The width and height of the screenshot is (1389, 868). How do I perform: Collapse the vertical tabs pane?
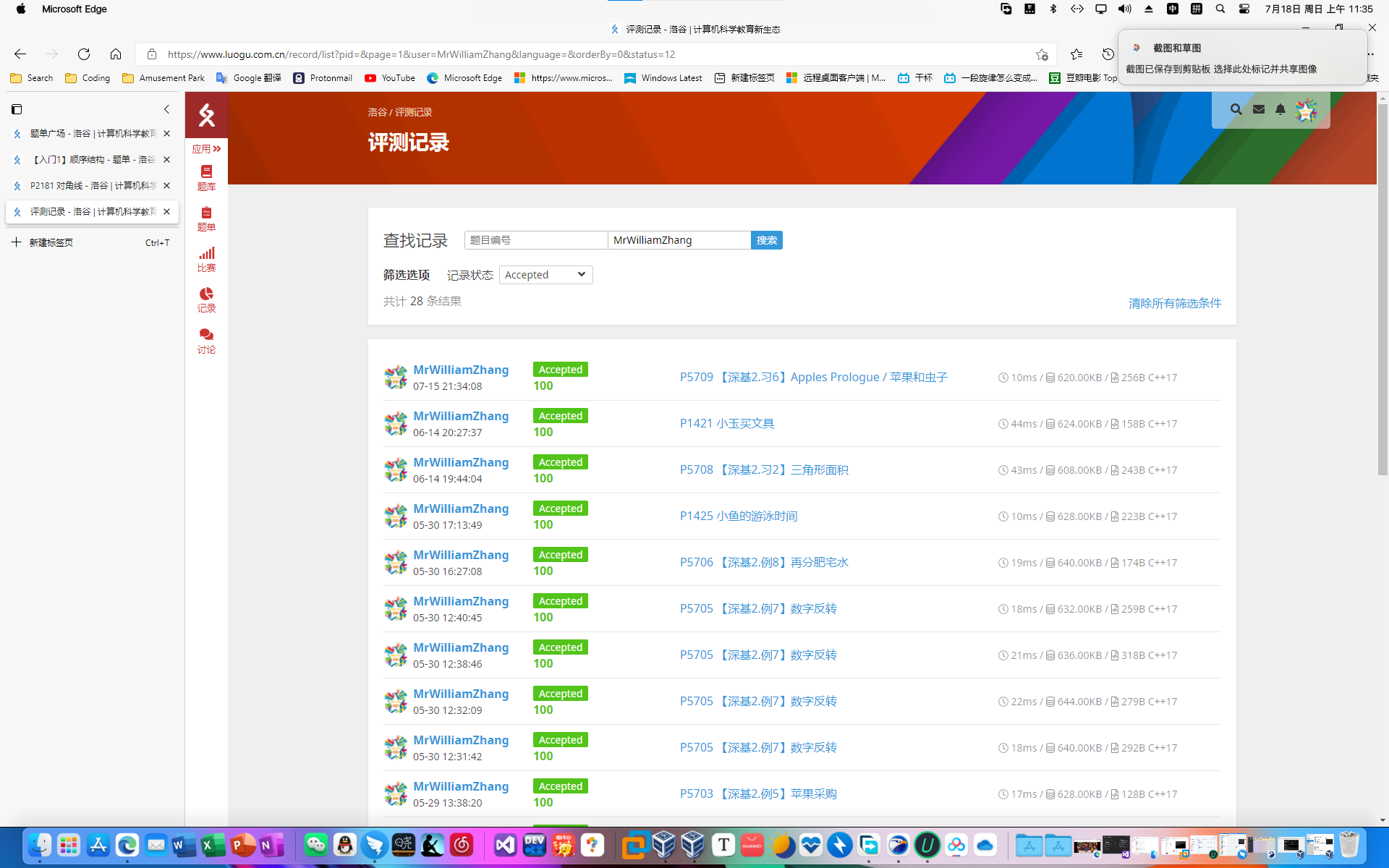tap(166, 109)
